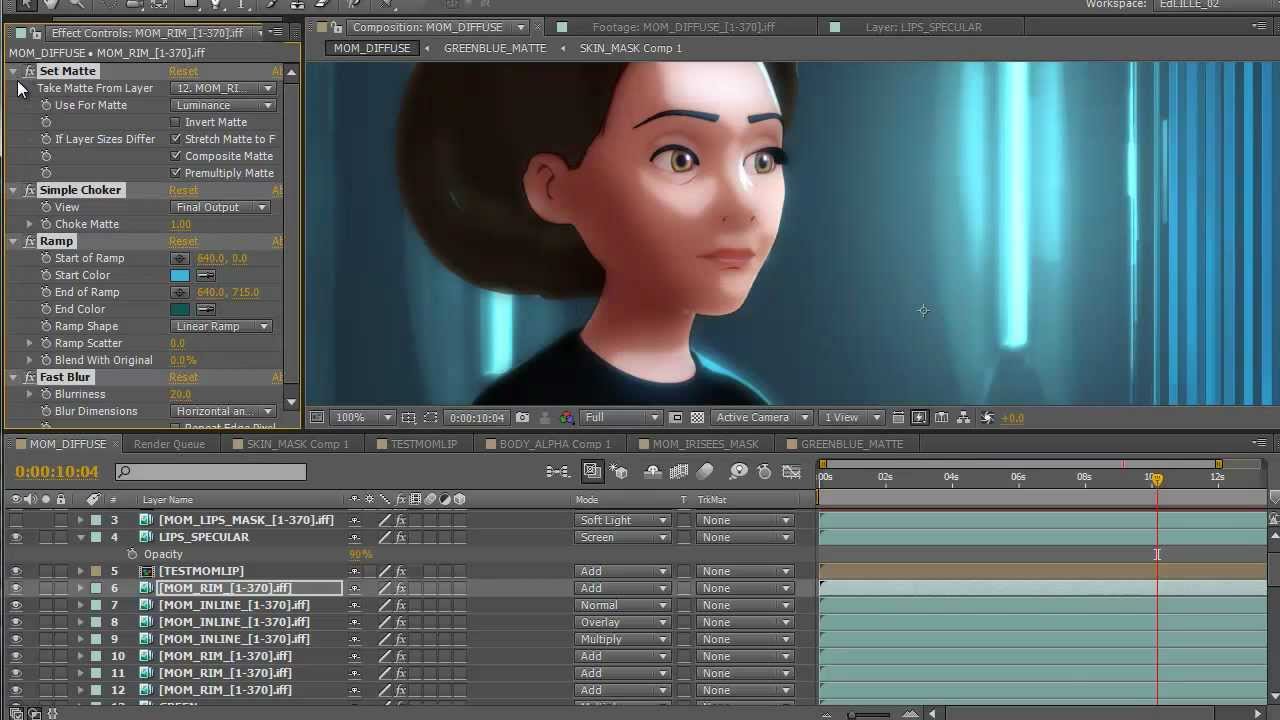Viewport: 1280px width, 720px height.
Task: Open the Soft Light blend mode dropdown
Action: (622, 519)
